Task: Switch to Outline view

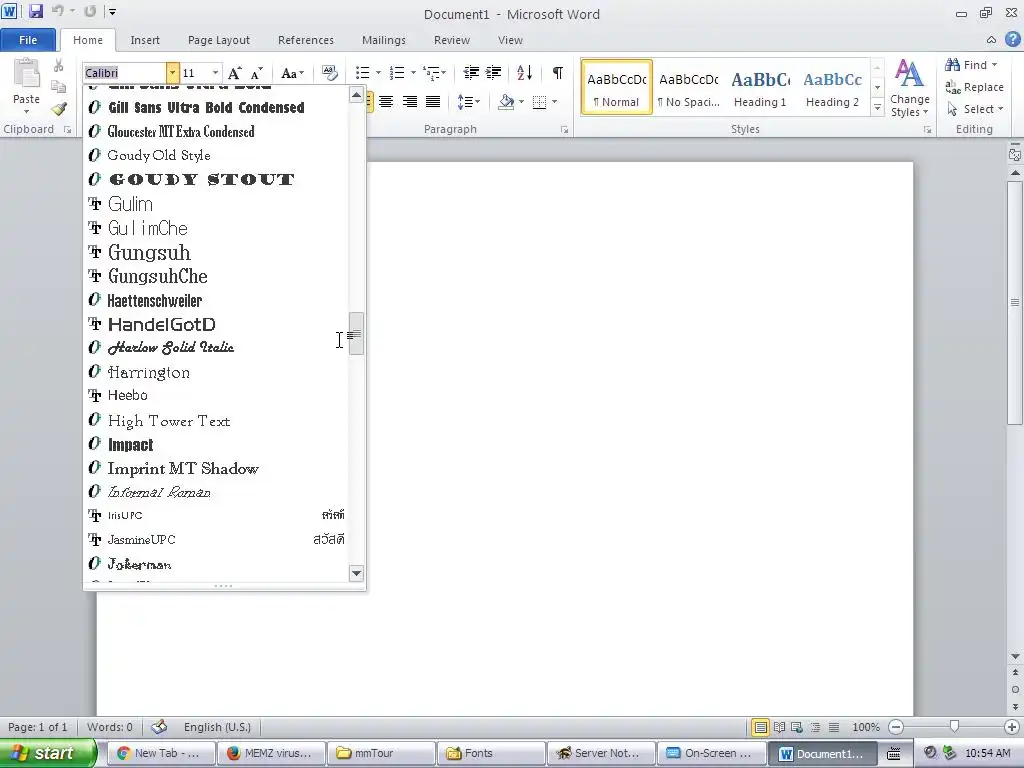Action: pos(816,727)
